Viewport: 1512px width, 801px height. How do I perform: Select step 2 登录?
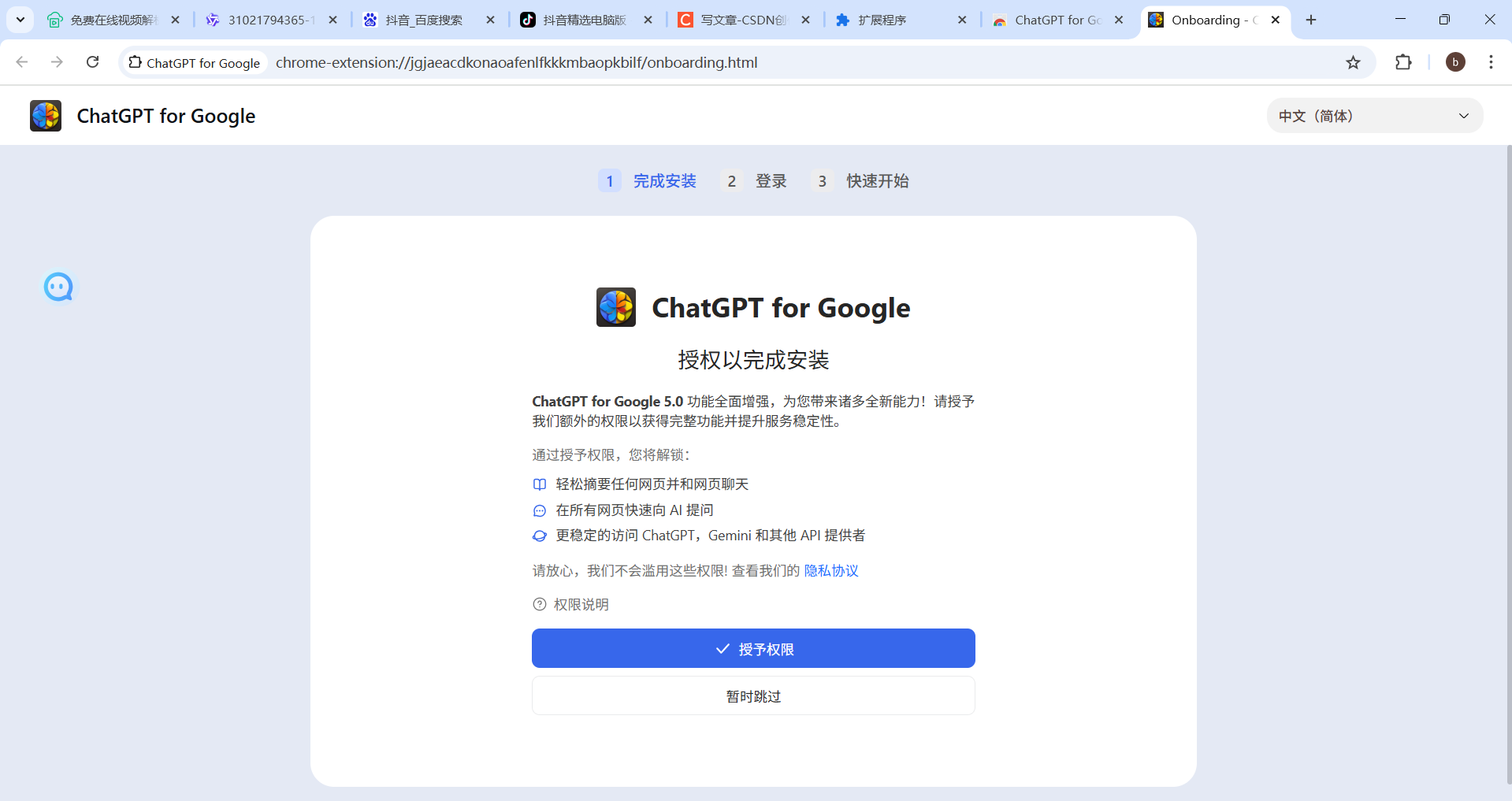754,181
